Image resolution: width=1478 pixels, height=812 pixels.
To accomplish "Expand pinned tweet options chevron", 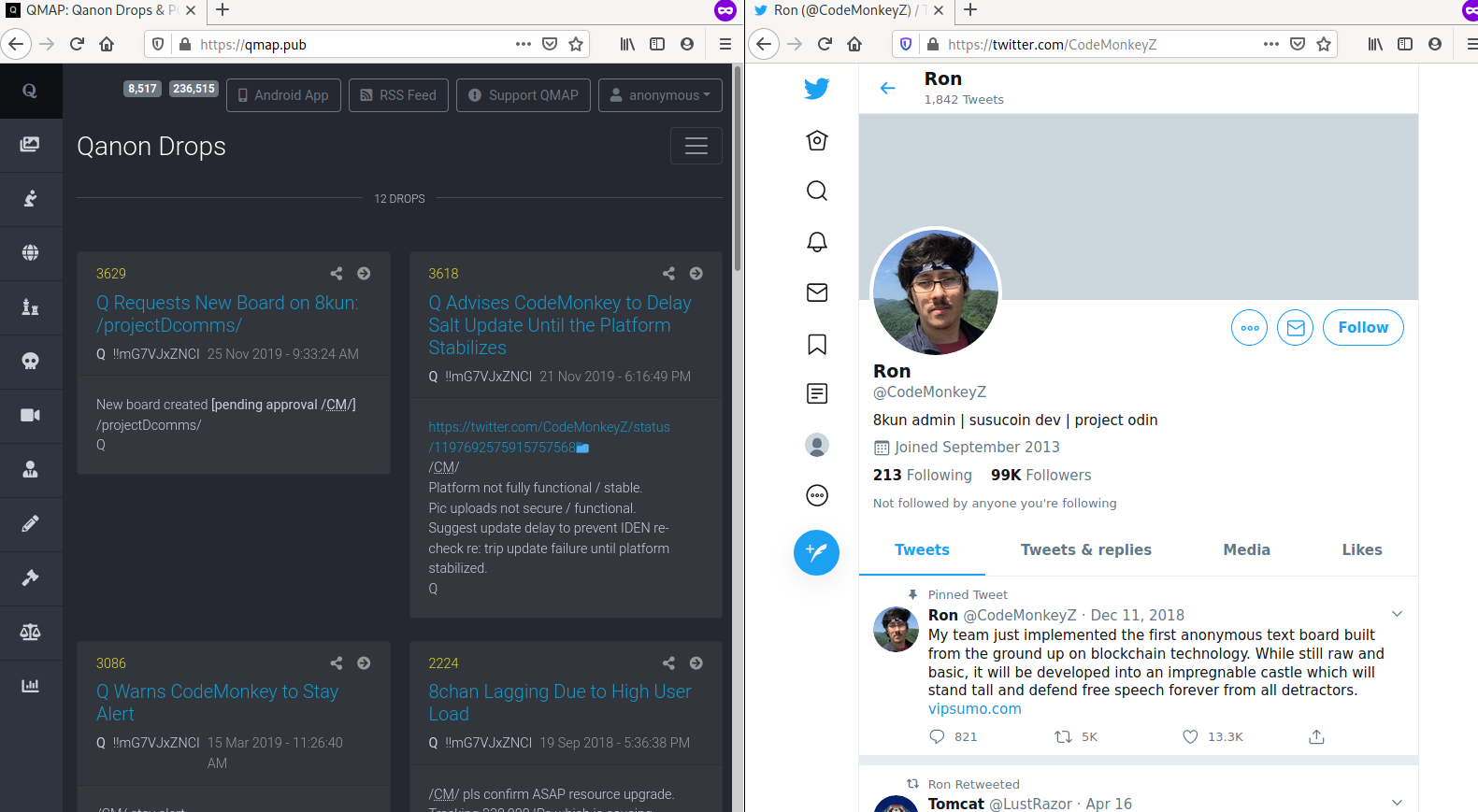I will tap(1397, 614).
